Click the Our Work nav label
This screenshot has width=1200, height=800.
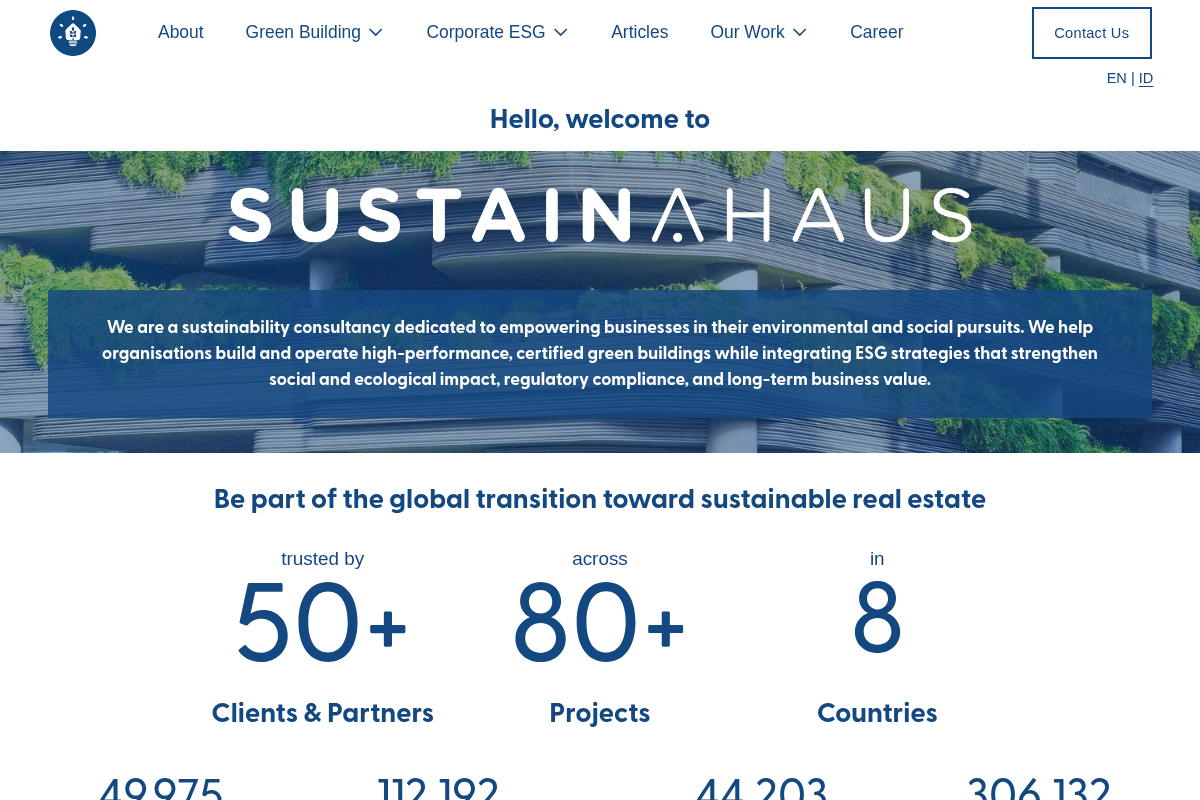point(746,32)
